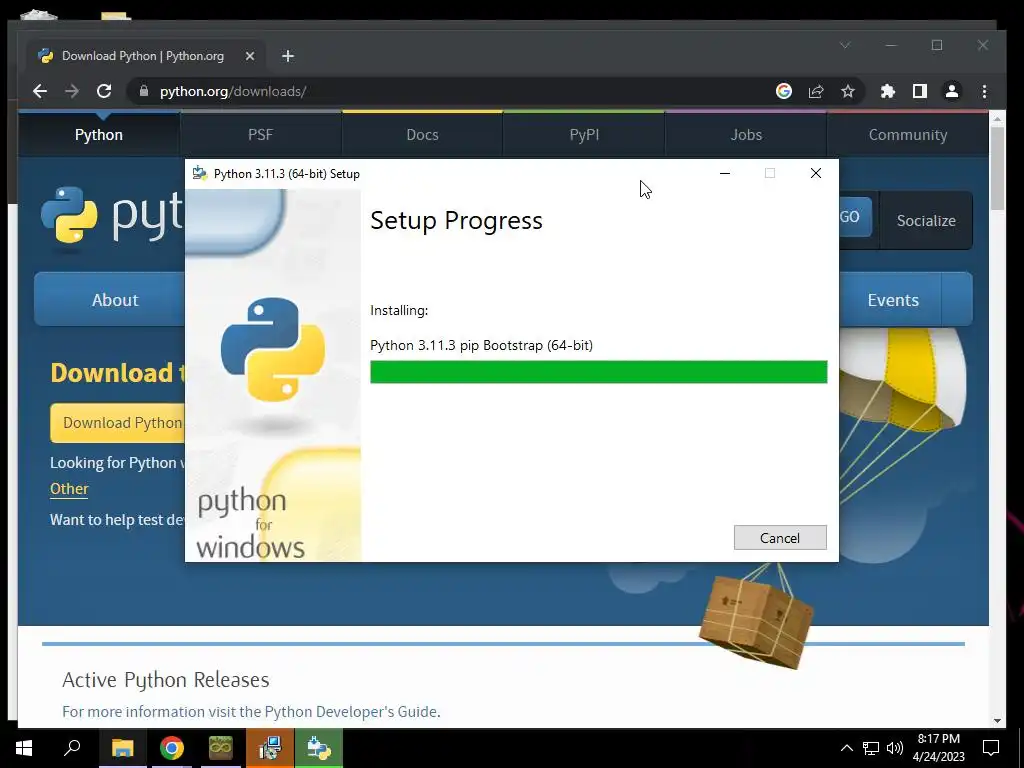
Task: Go forward in Chrome browser
Action: click(72, 91)
